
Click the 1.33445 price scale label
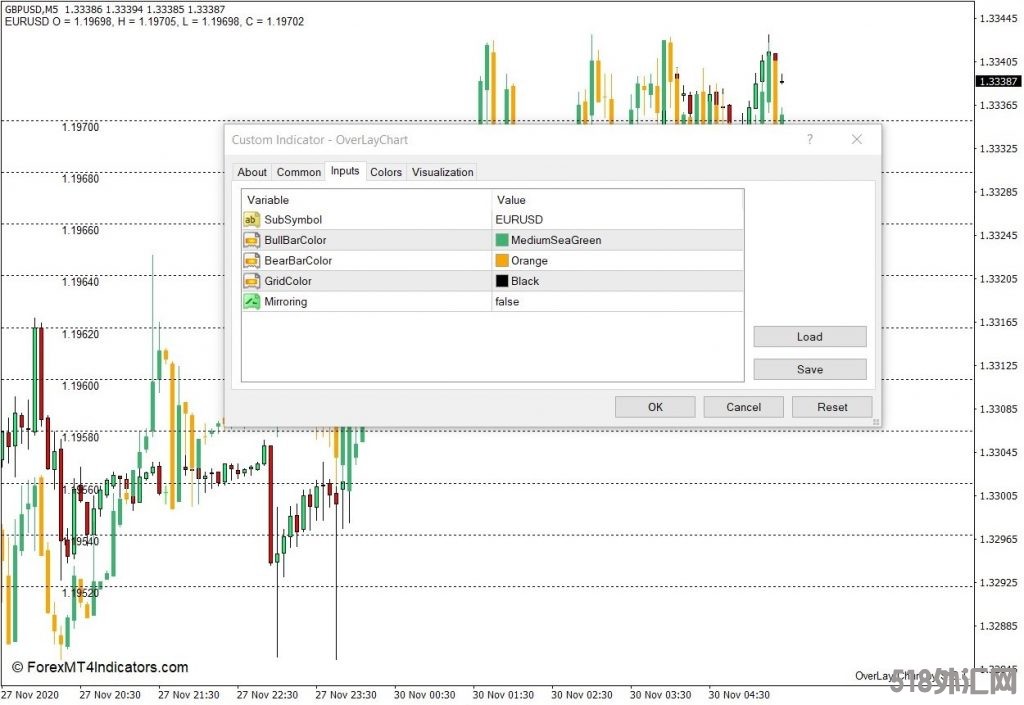tap(999, 18)
